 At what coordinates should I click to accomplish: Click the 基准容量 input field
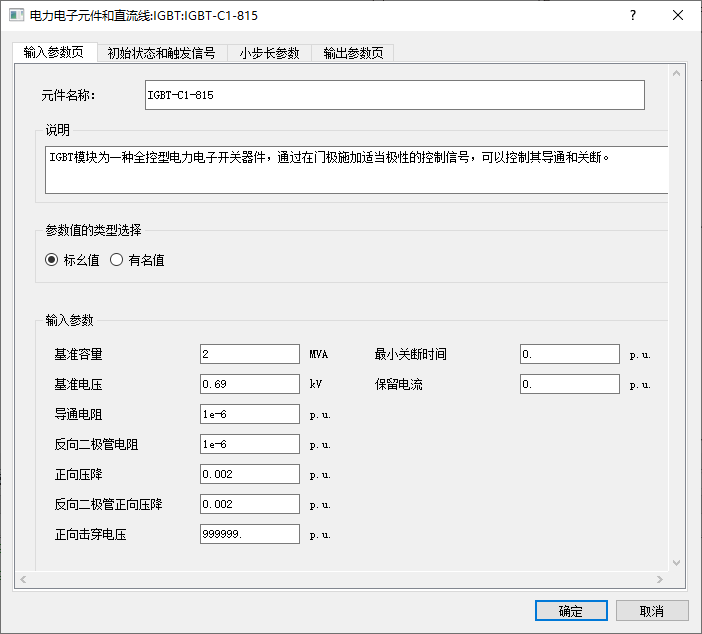click(x=250, y=354)
